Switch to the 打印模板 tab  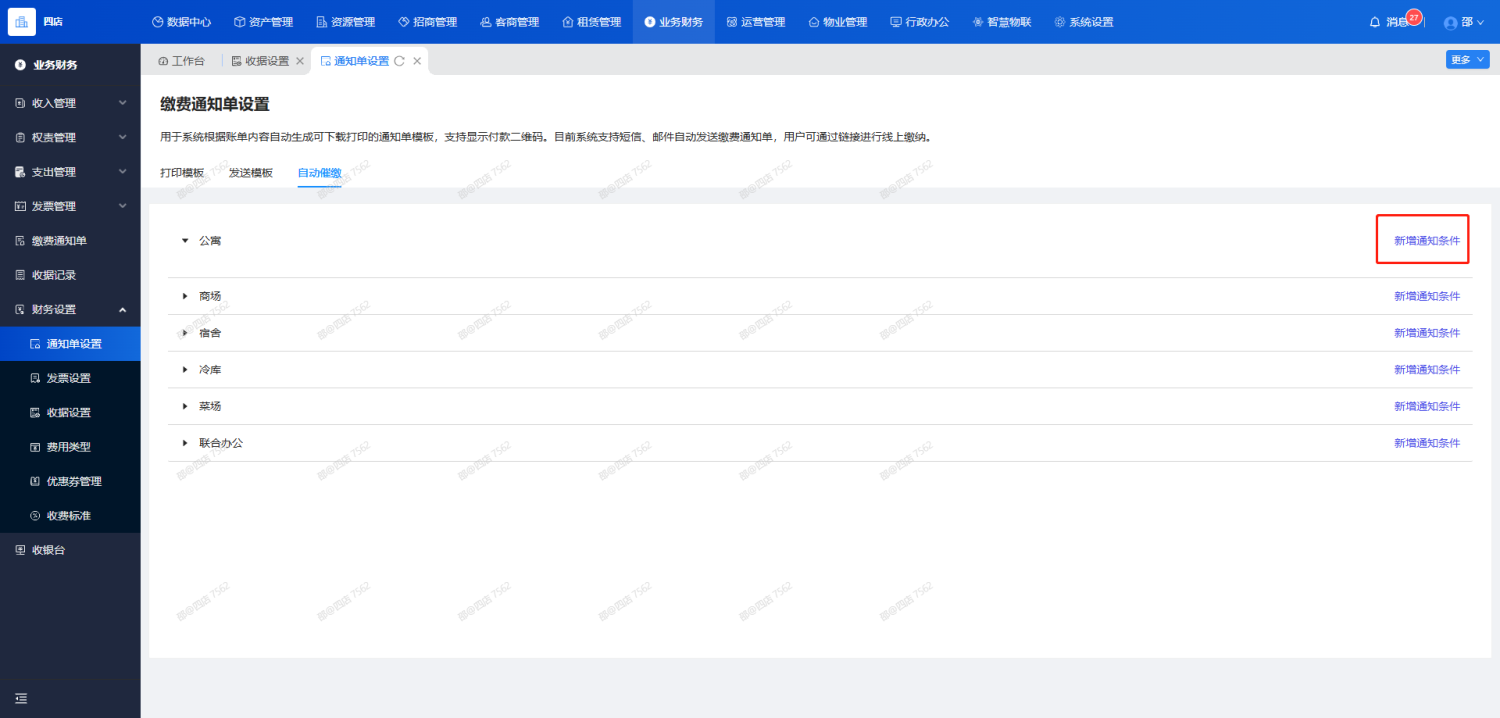[182, 173]
